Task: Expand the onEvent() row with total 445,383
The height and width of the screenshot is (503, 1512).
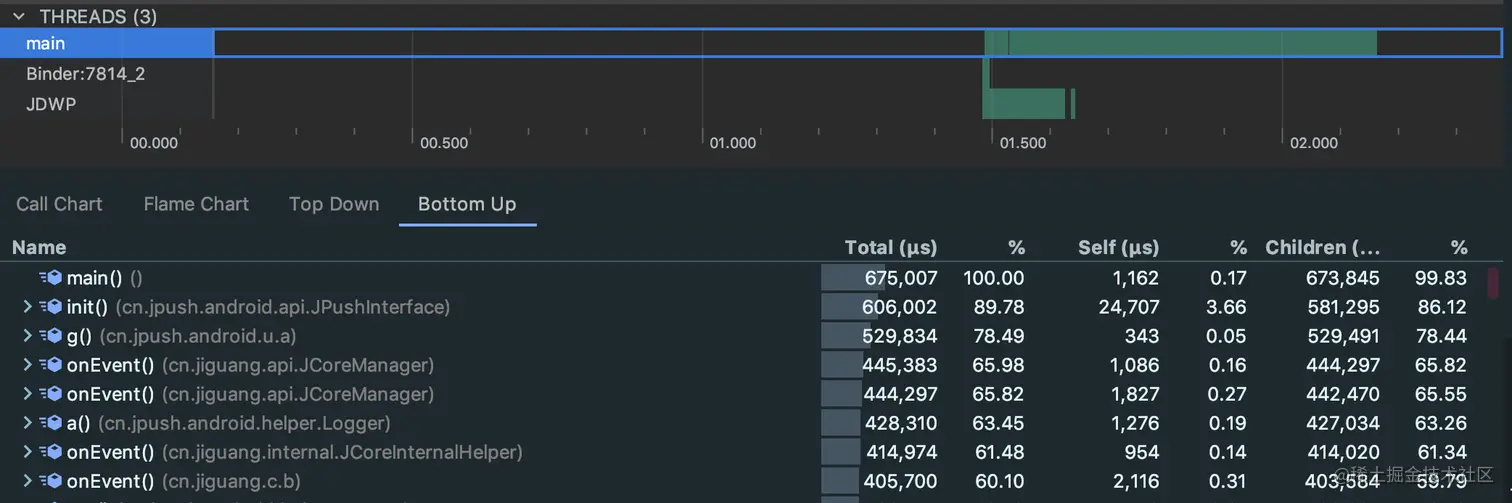Action: point(27,365)
